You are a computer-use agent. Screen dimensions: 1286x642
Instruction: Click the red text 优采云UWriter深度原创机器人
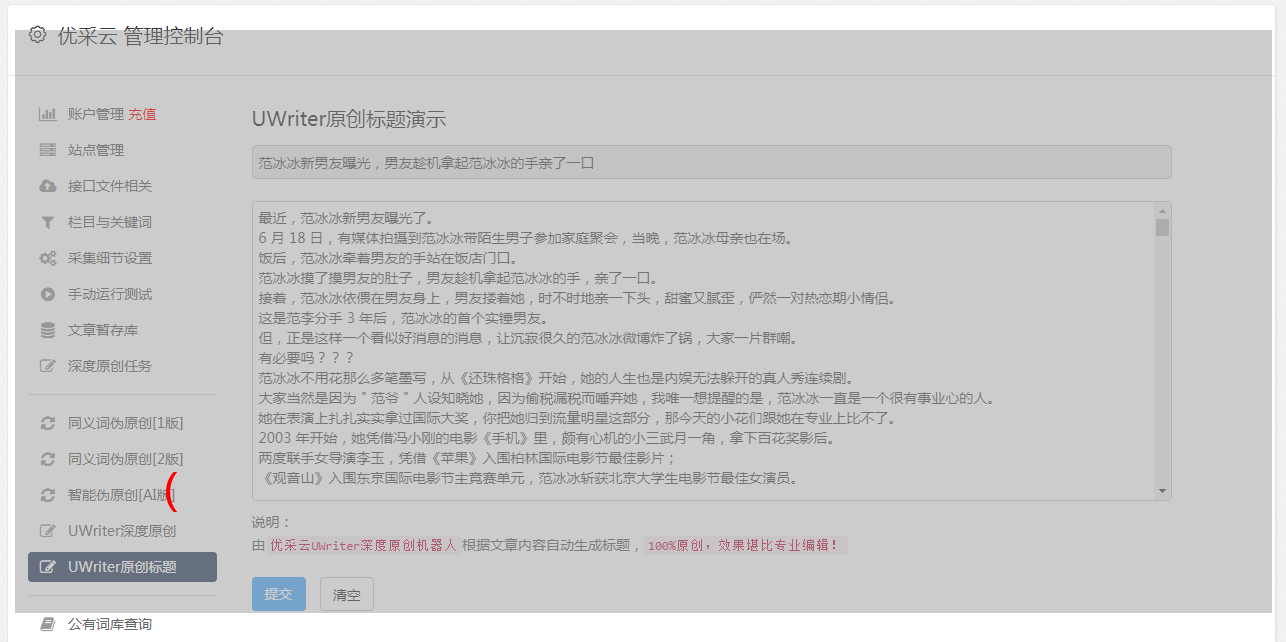[364, 546]
